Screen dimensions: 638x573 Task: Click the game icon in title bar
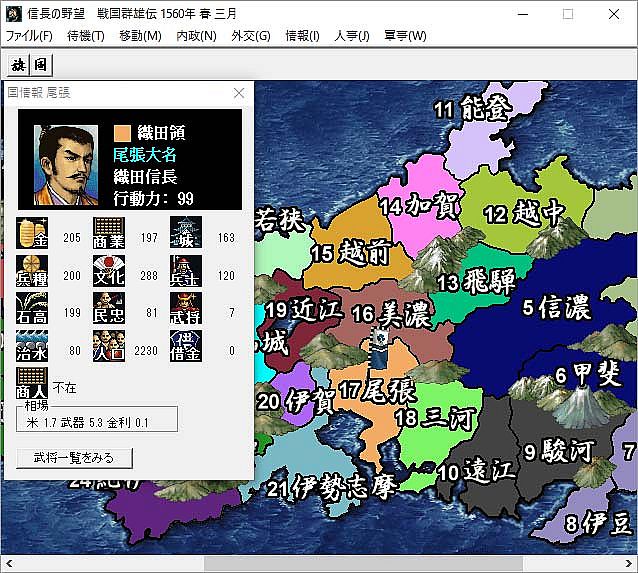(13, 14)
